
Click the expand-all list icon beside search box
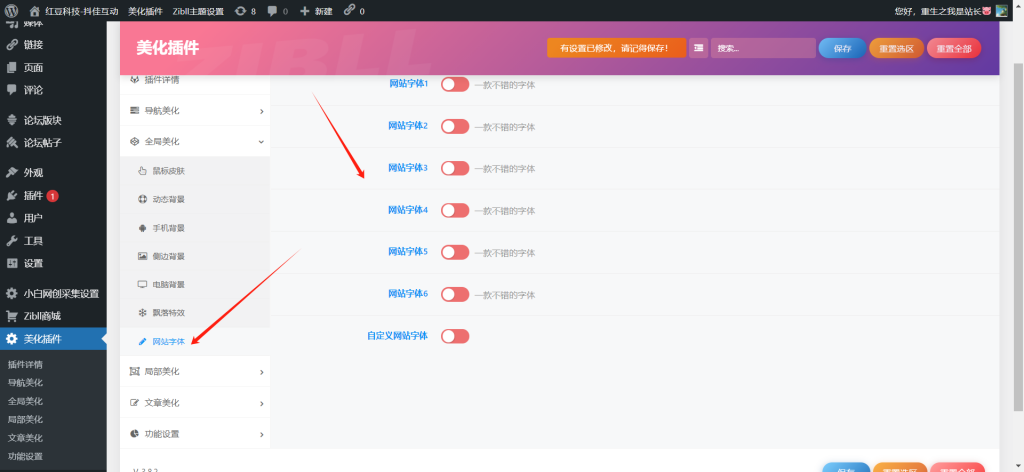click(698, 48)
